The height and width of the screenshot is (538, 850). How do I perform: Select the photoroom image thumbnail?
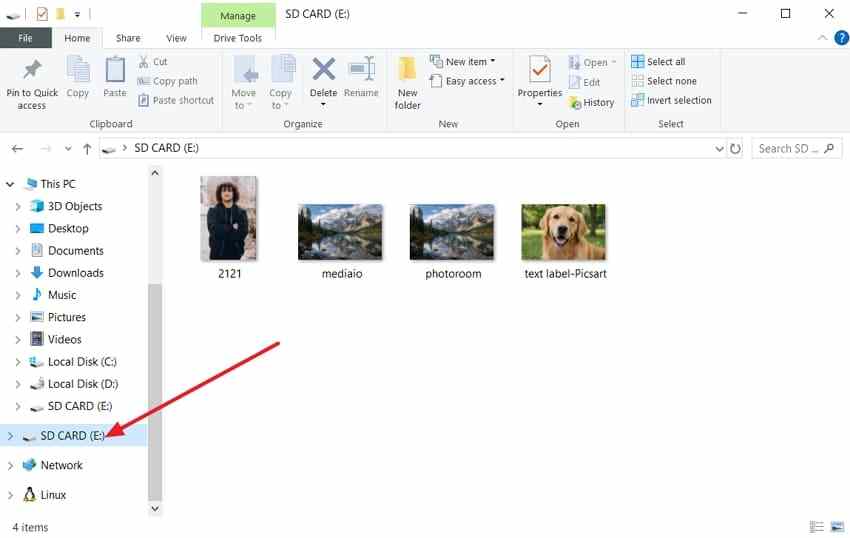452,232
